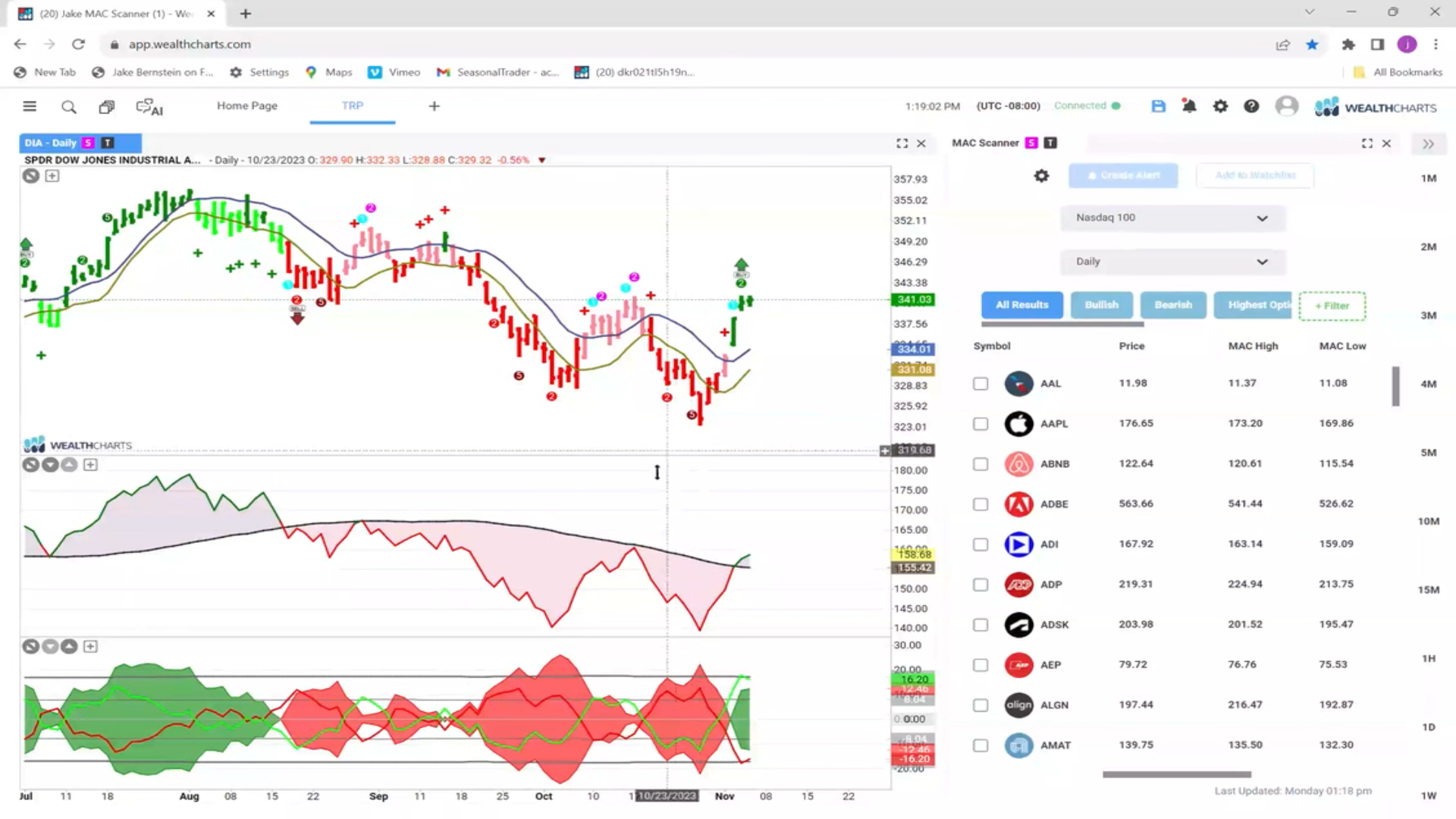Tick the AAPL row checkbox
This screenshot has width=1456, height=819.
coord(981,424)
